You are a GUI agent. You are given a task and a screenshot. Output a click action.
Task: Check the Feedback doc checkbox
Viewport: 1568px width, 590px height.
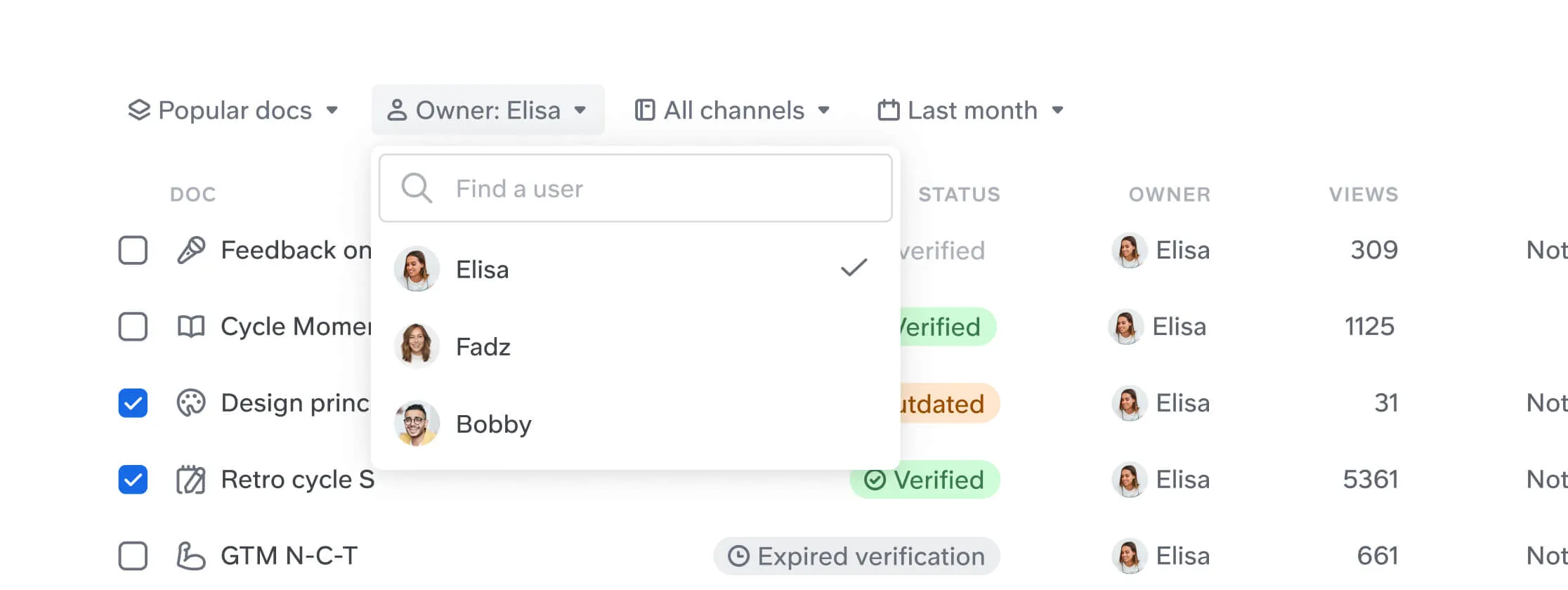133,250
